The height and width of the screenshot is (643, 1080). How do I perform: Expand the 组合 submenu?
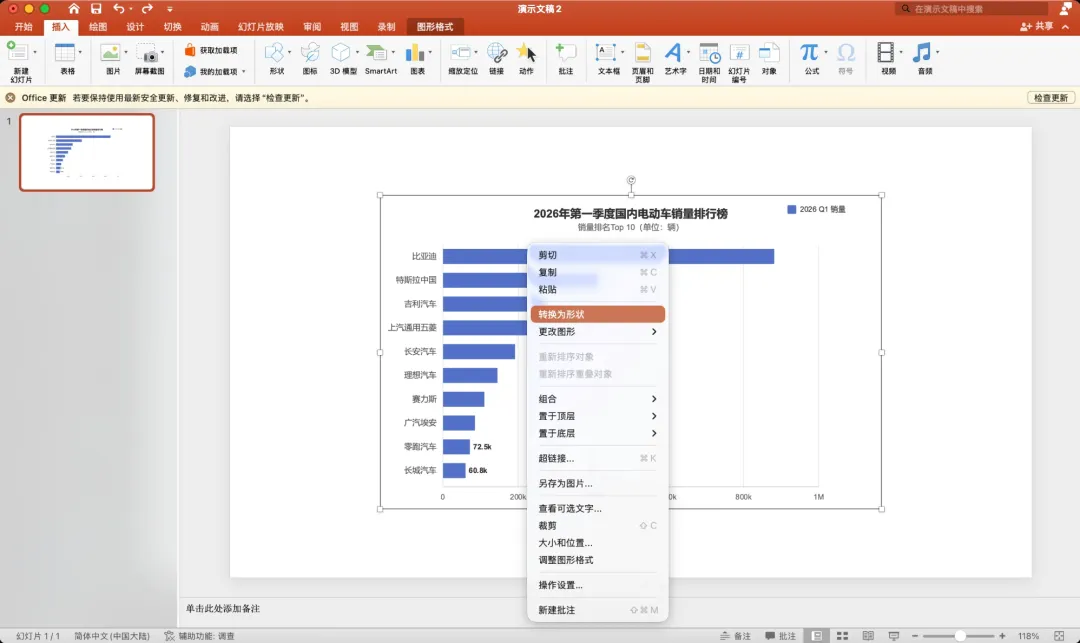pos(597,399)
